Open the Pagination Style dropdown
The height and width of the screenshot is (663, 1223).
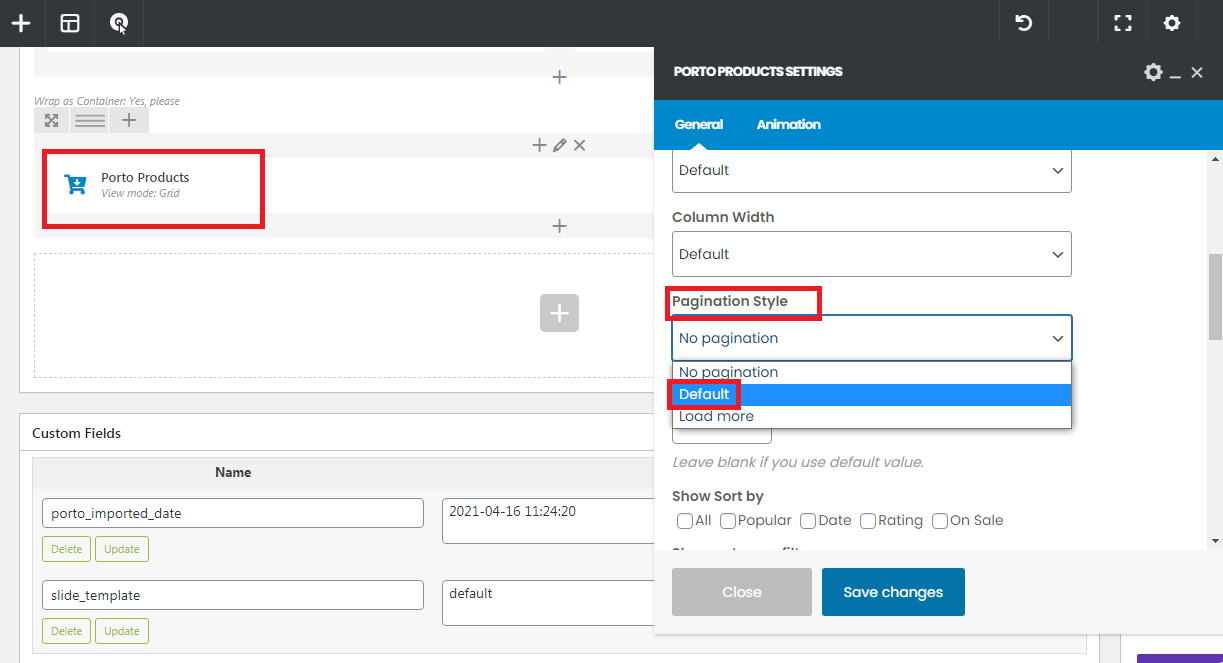[872, 338]
